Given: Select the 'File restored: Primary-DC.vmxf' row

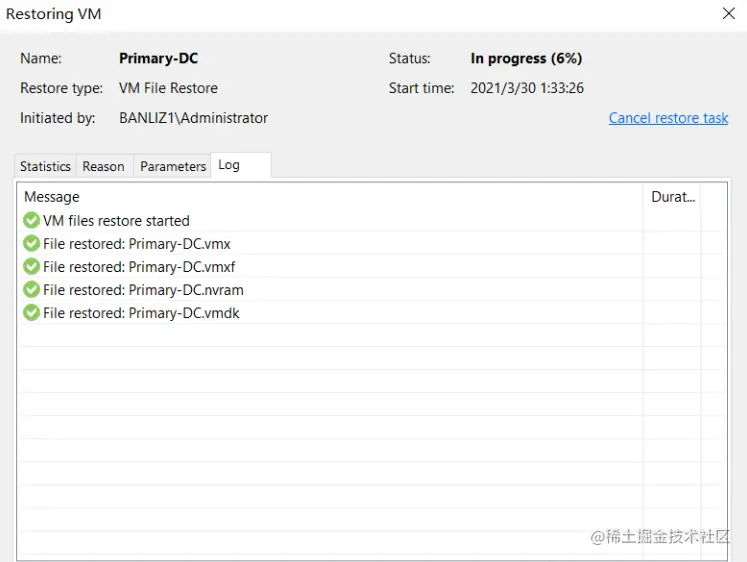Looking at the screenshot, I should coord(372,267).
